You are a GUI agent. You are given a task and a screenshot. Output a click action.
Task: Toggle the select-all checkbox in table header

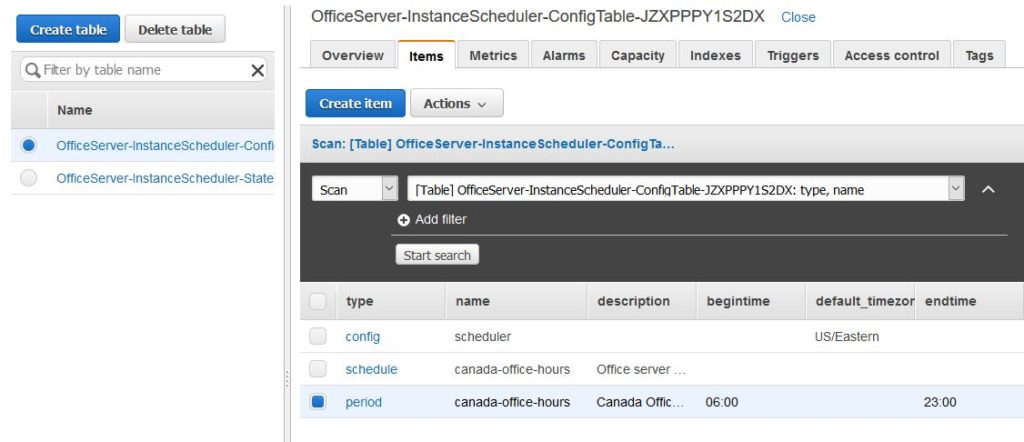point(318,301)
